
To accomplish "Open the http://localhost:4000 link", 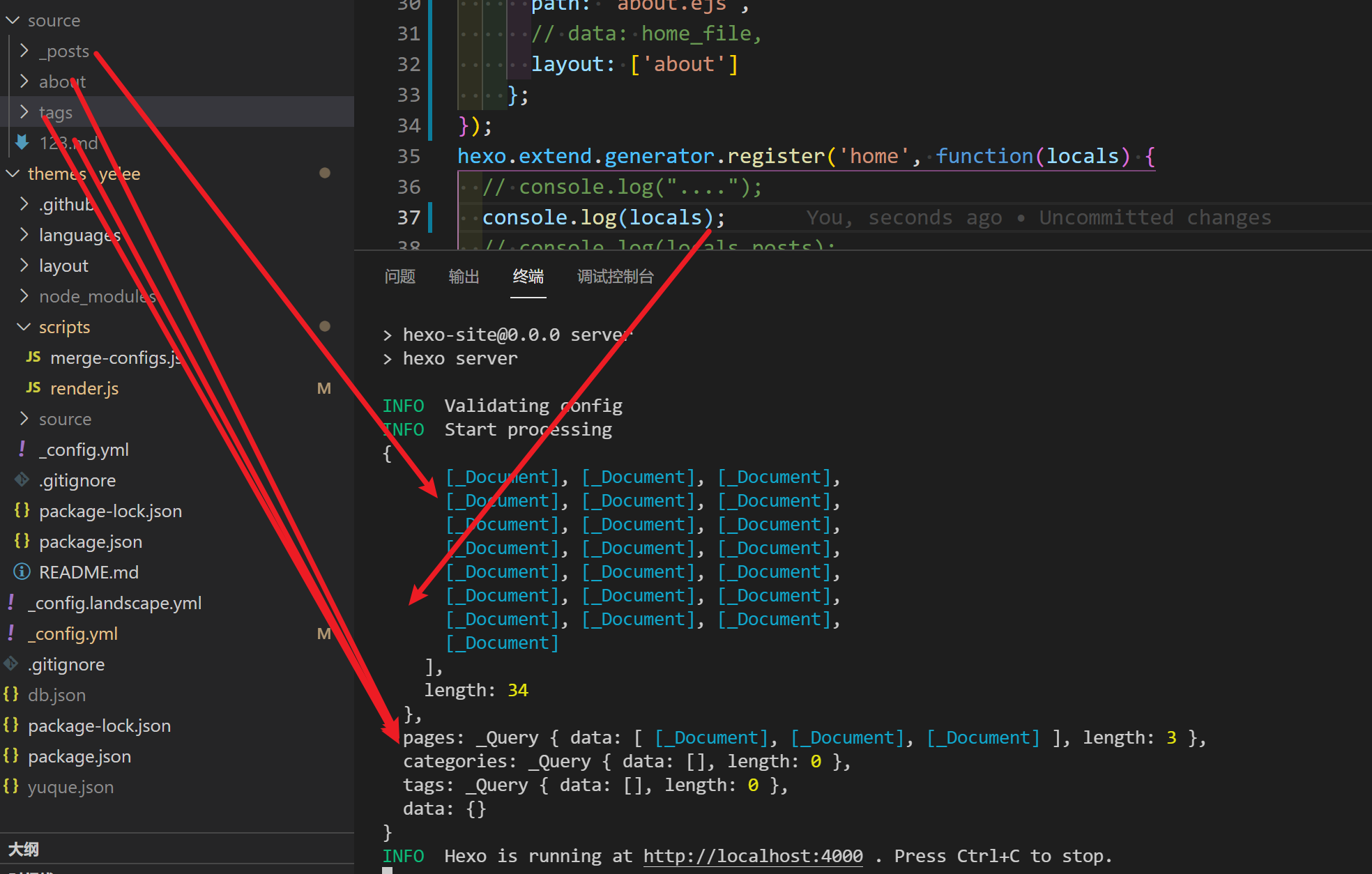I will click(x=753, y=856).
